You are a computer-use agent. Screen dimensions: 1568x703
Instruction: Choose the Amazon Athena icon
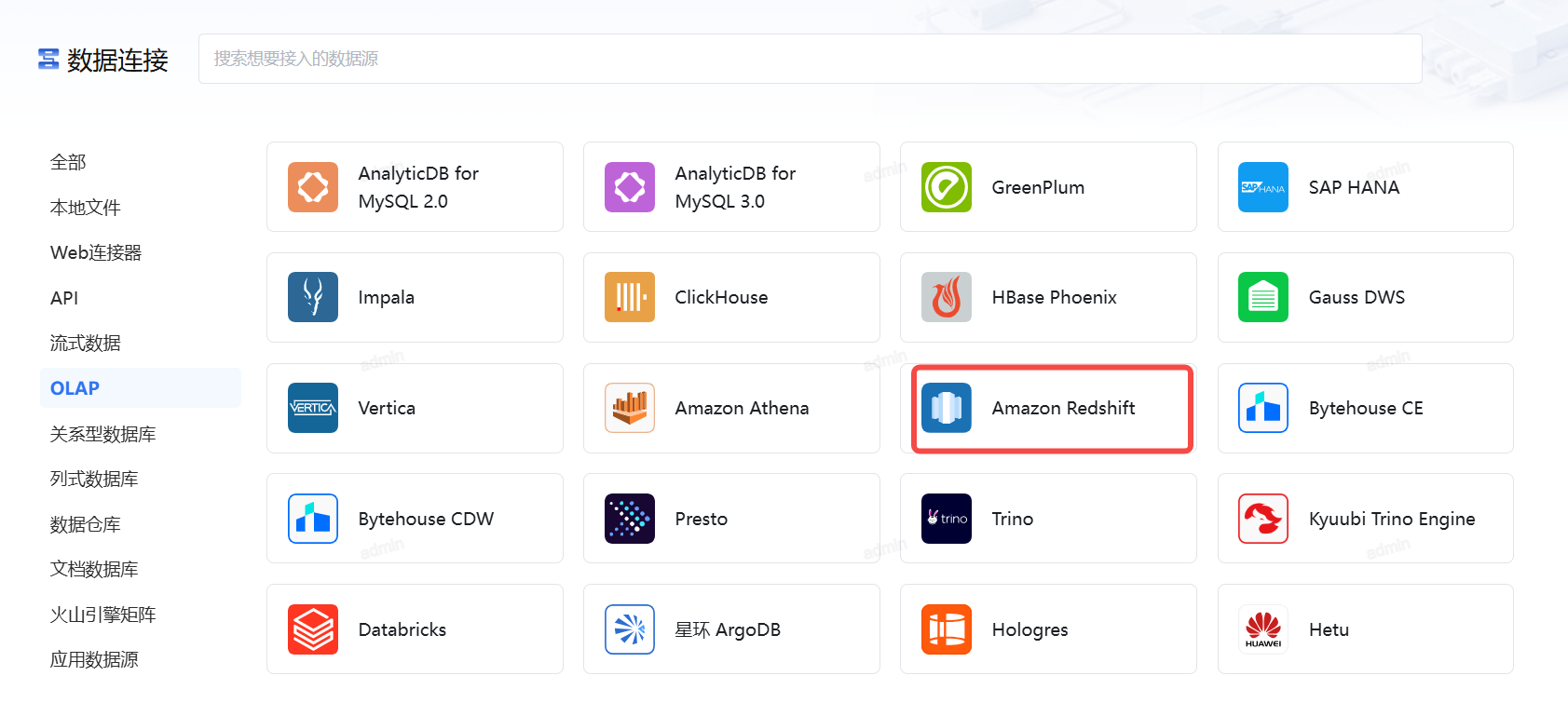630,408
